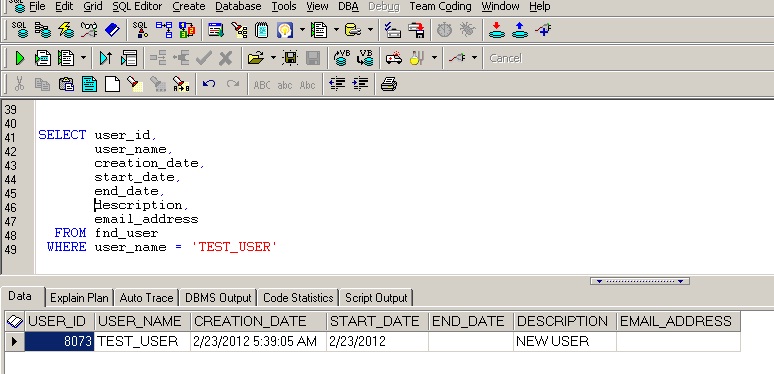Click the NEW USER description cell
This screenshot has height=374, width=774.
[x=565, y=341]
